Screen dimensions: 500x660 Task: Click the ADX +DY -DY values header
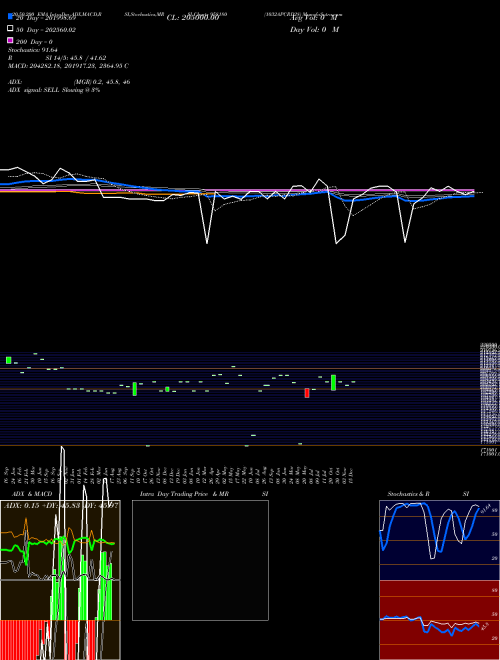click(61, 506)
